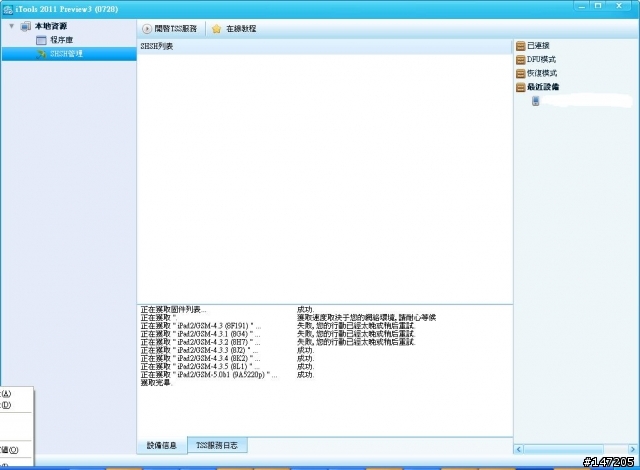Collapse the 本地資源 tree node arrow
The width and height of the screenshot is (640, 470).
[x=12, y=26]
